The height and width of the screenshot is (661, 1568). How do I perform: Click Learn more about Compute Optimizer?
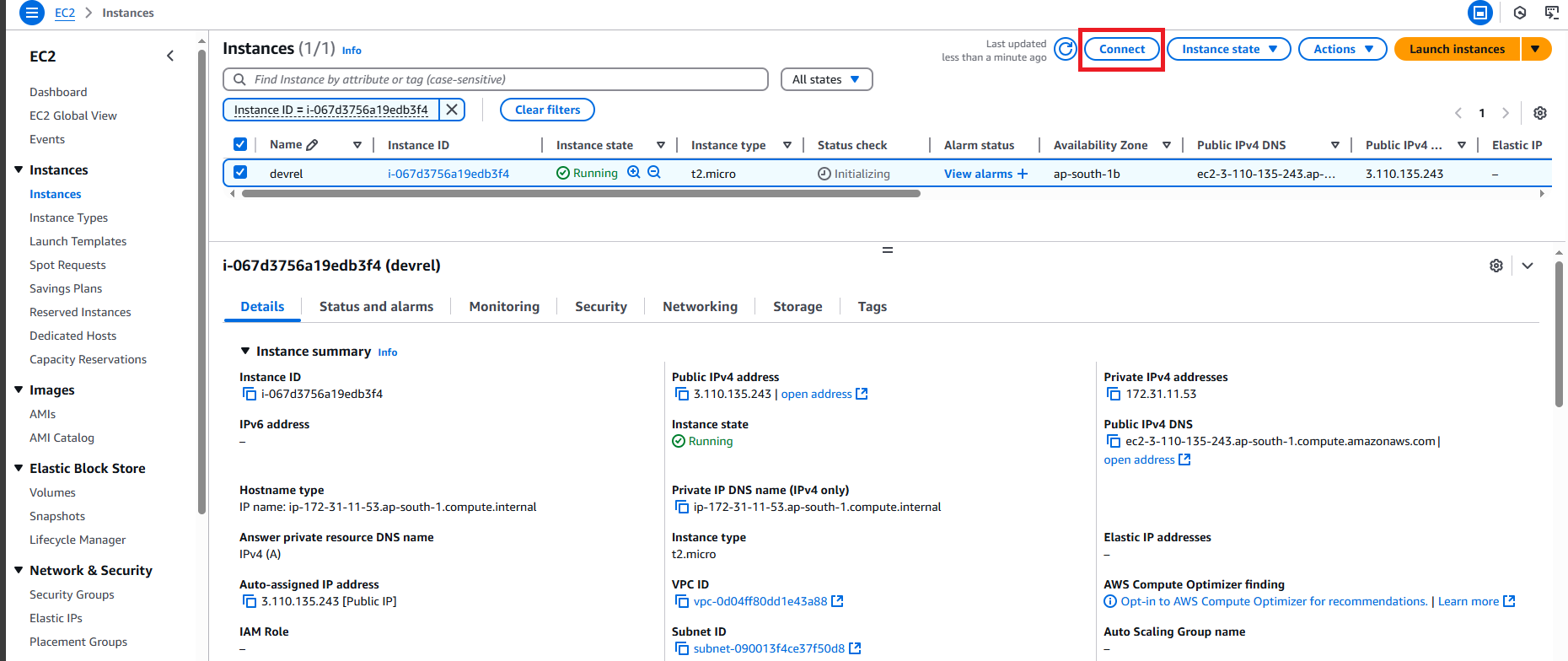[x=1469, y=601]
